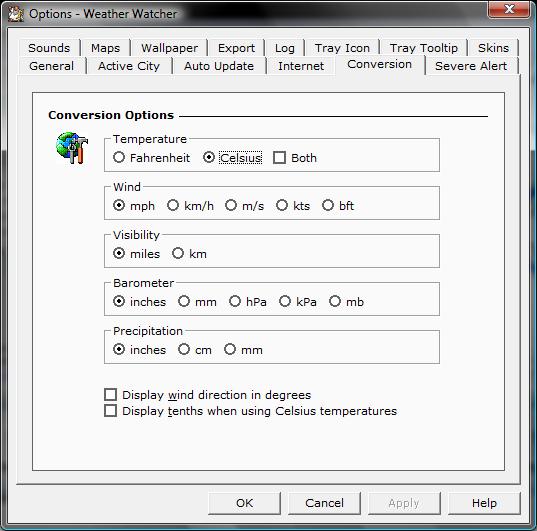Open the Skins tab
Image resolution: width=537 pixels, height=531 pixels.
point(493,48)
